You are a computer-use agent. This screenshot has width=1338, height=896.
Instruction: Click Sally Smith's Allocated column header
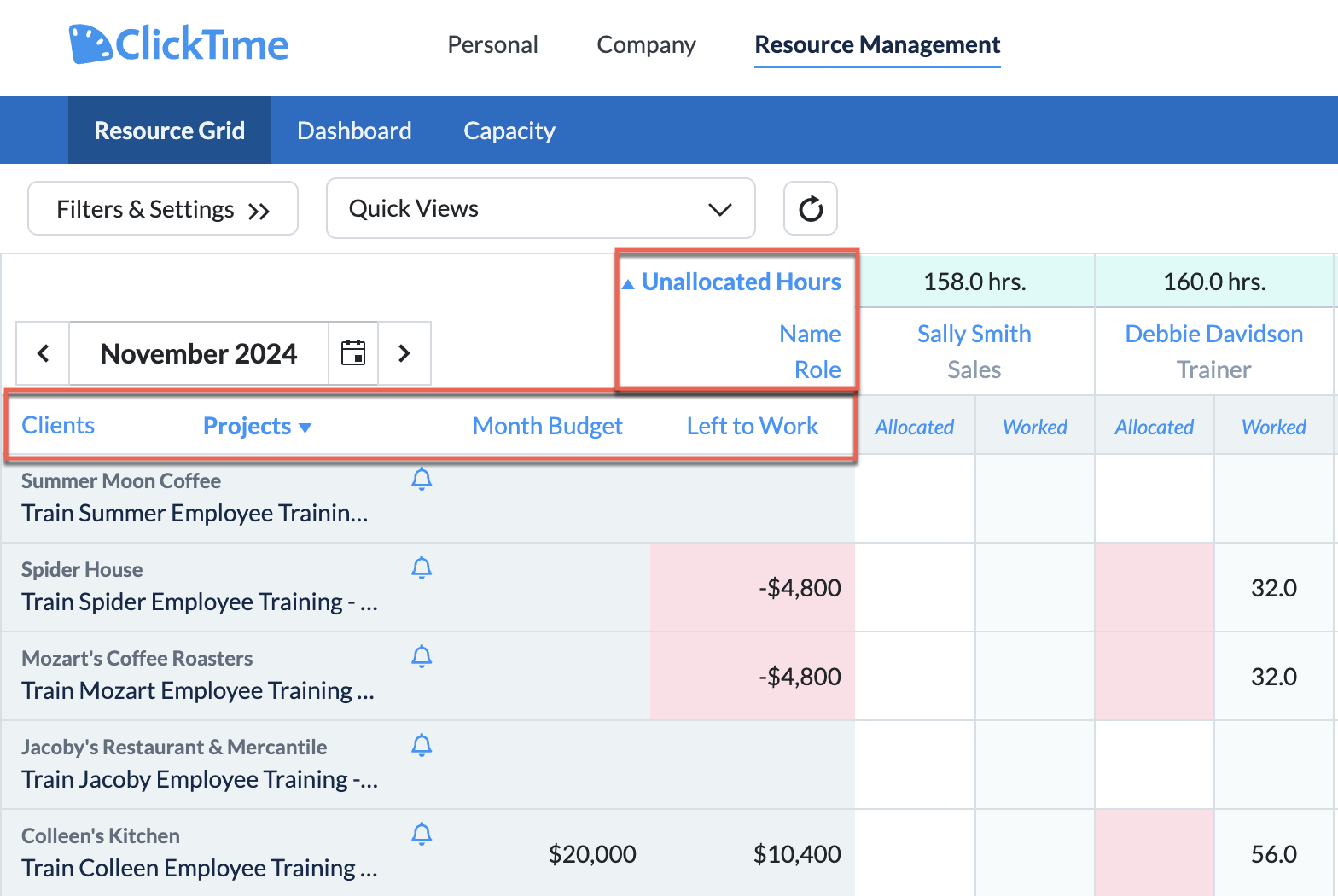click(915, 427)
